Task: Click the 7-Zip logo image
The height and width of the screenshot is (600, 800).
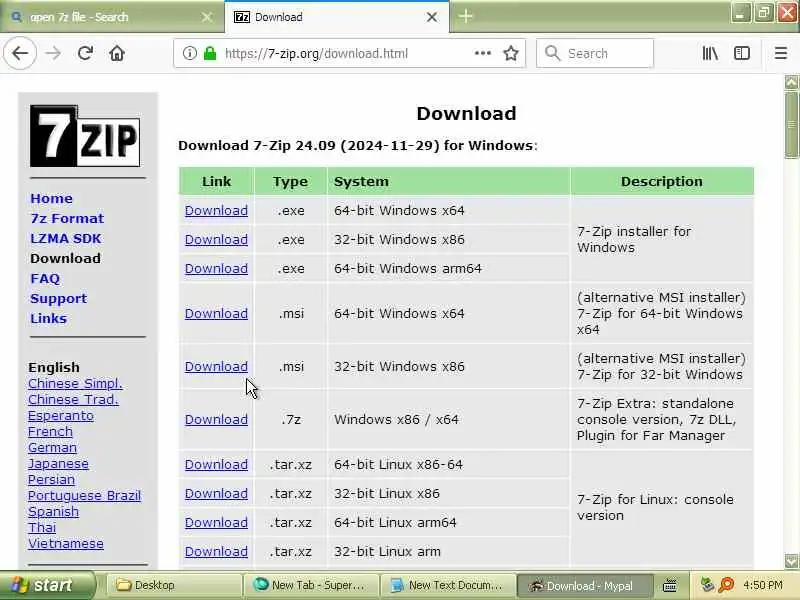Action: (x=85, y=136)
